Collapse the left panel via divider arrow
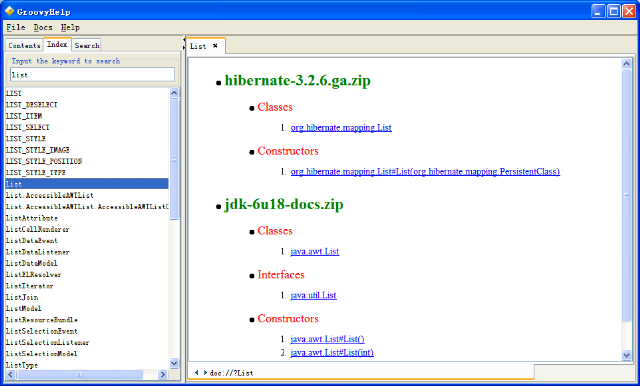640x386 pixels. pyautogui.click(x=184, y=40)
